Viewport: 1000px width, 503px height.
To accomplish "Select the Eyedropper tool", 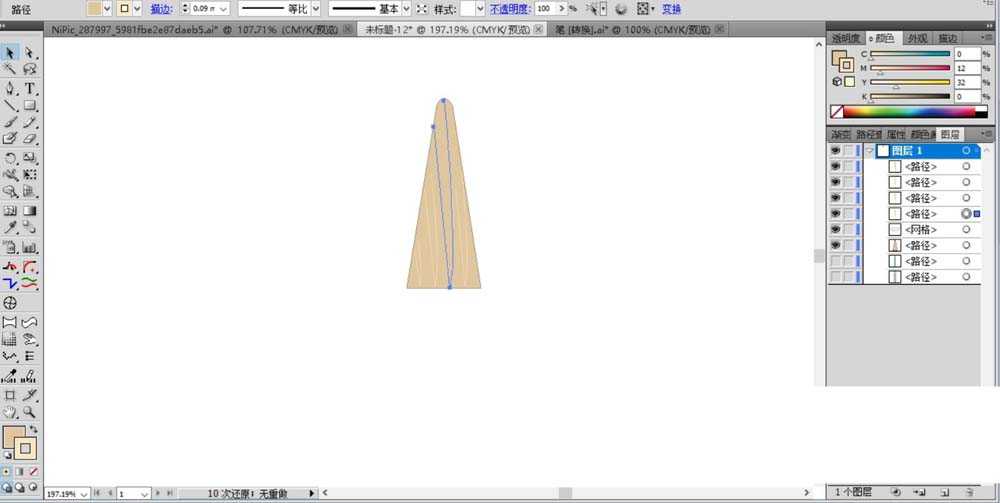I will (x=10, y=227).
